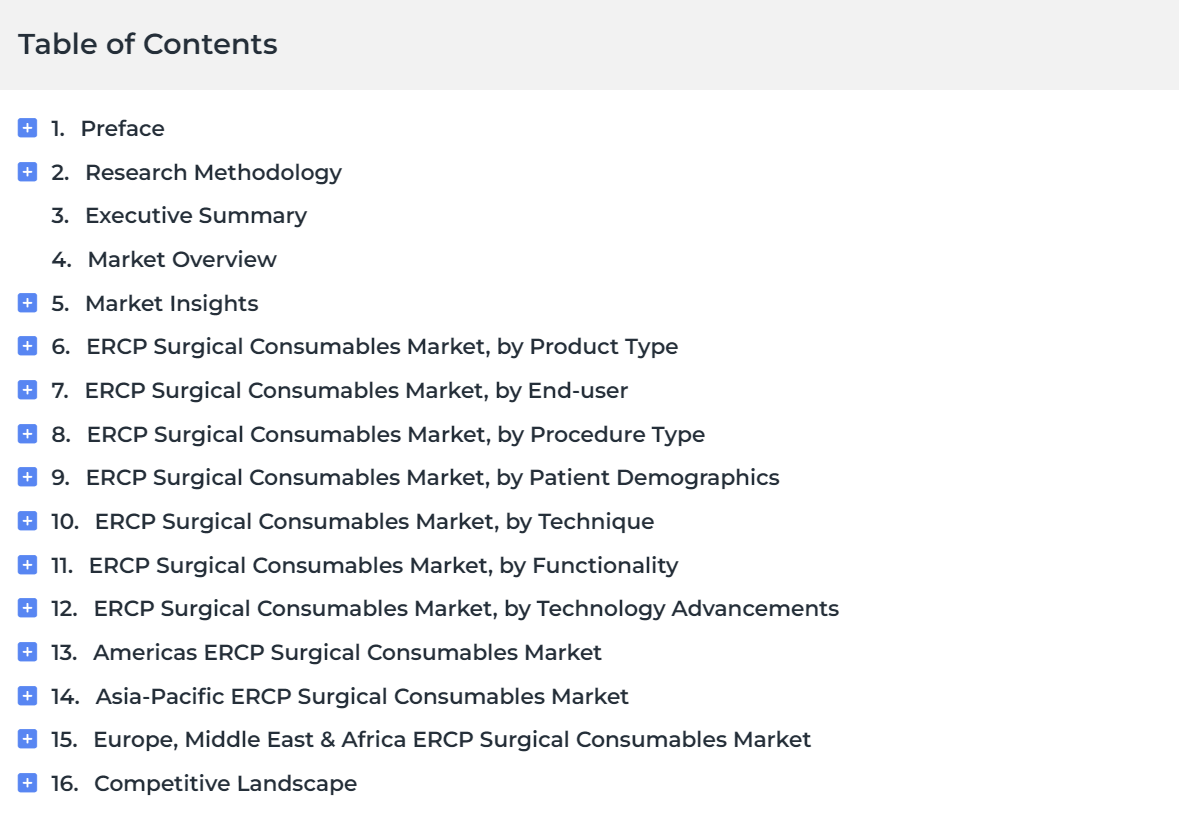Expand the by Technique chapter icon
Screen dimensions: 1179x818
point(27,521)
